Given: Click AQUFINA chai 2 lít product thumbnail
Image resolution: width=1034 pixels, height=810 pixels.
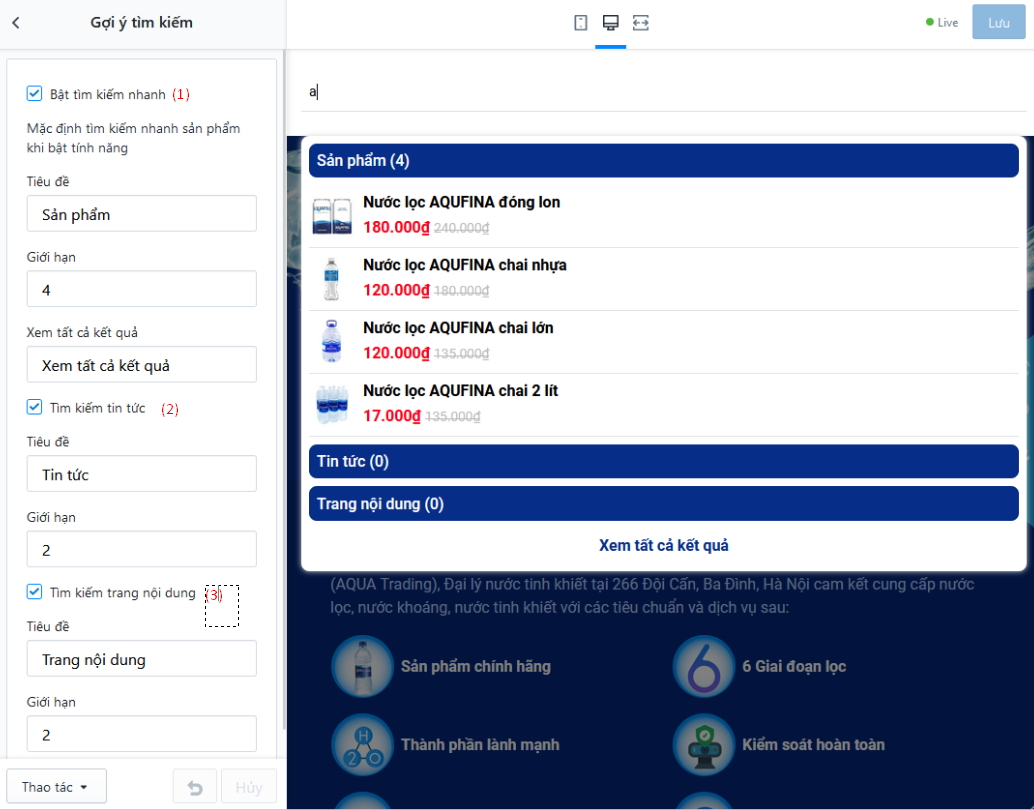Looking at the screenshot, I should pyautogui.click(x=332, y=404).
